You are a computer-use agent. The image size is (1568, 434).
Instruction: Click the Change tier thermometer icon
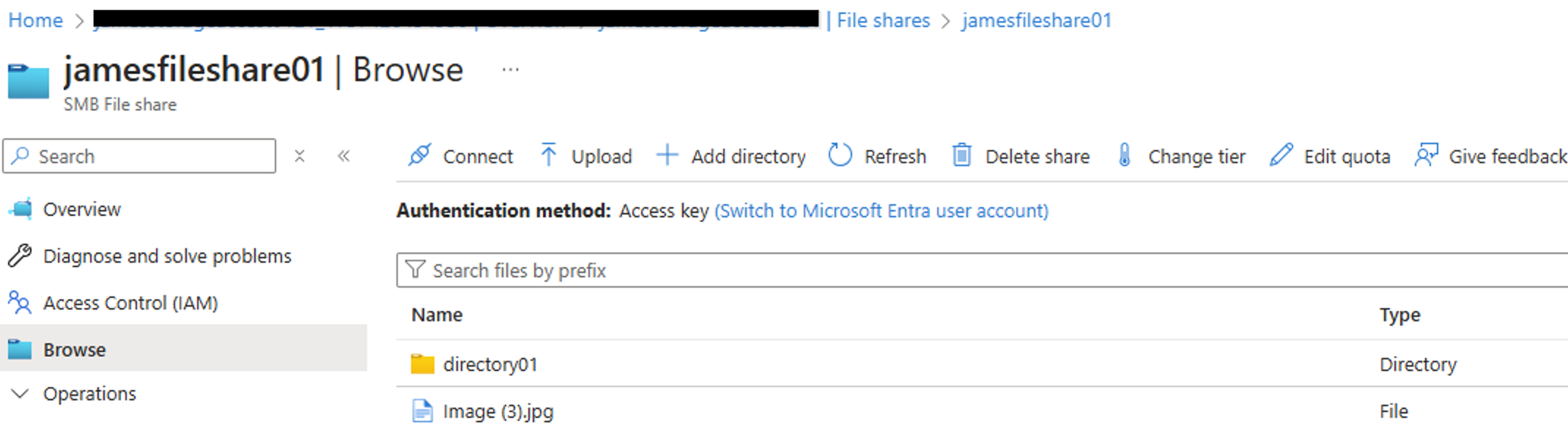1124,155
